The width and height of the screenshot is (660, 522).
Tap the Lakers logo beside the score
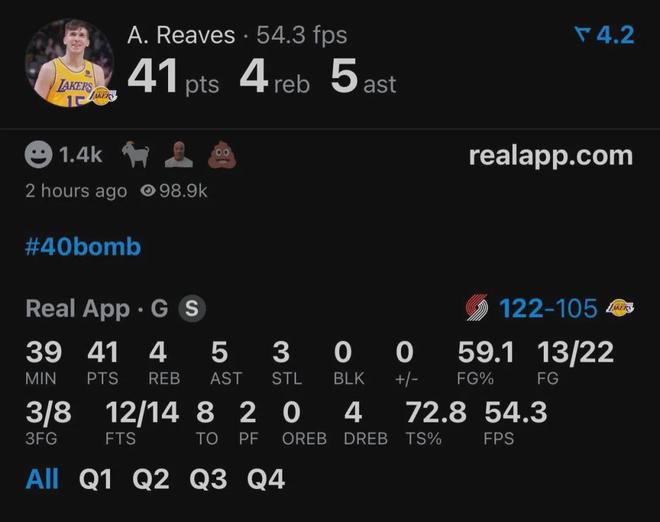click(x=620, y=309)
